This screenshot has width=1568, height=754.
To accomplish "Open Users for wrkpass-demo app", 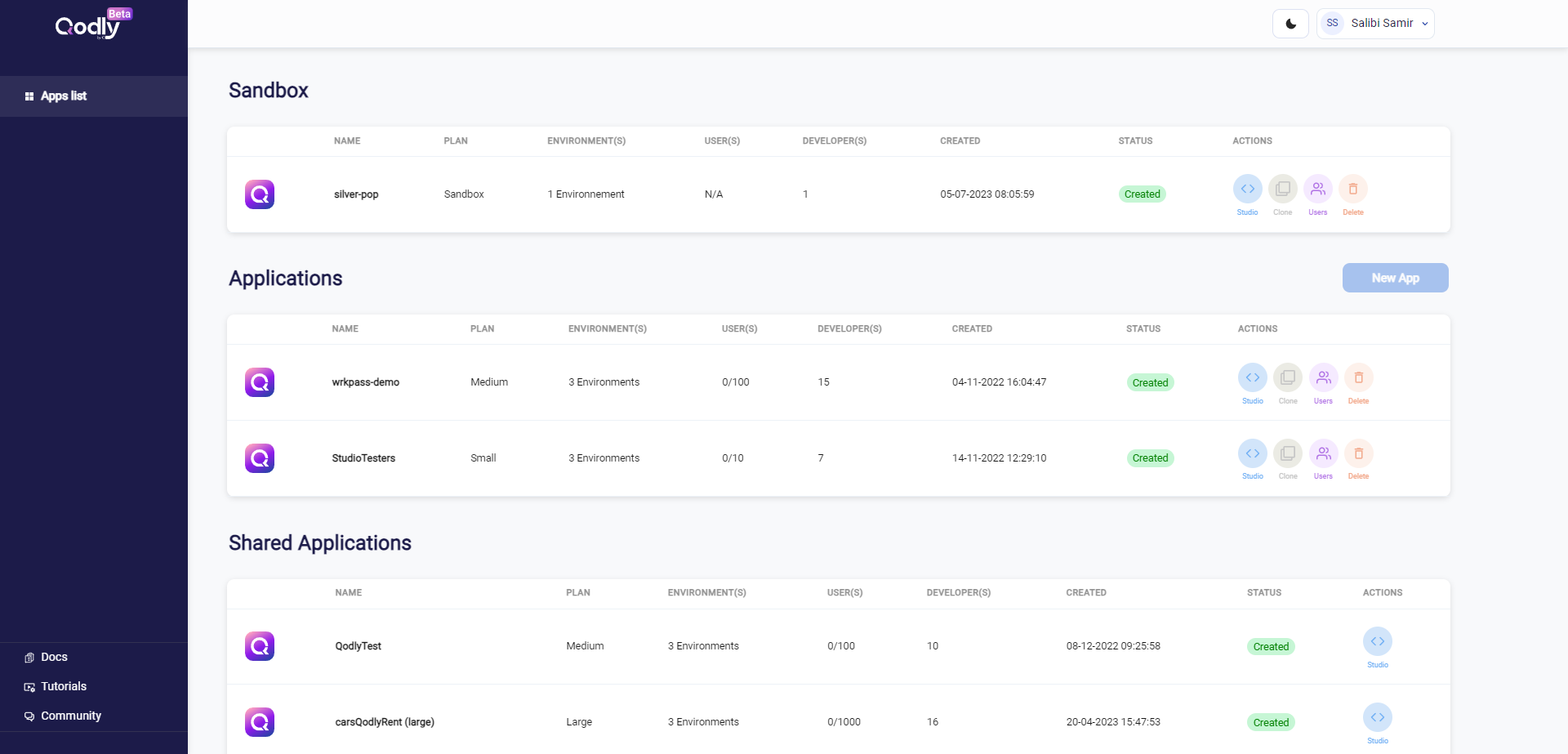I will click(x=1323, y=377).
